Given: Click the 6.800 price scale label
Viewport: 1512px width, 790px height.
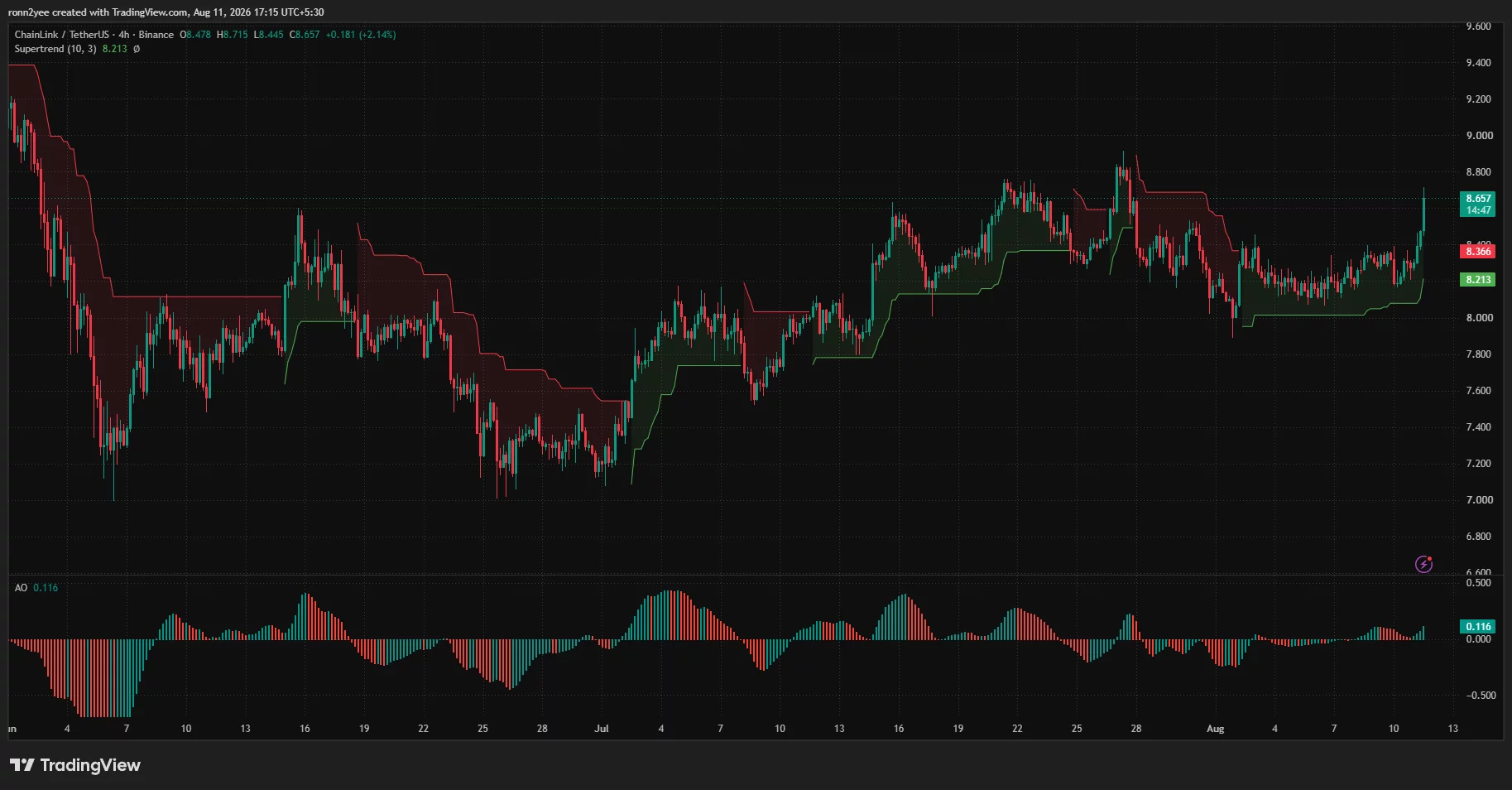Looking at the screenshot, I should click(x=1478, y=537).
